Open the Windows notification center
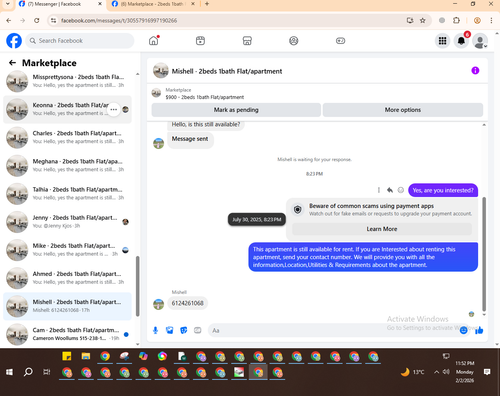Viewport: 500px width, 396px height. pyautogui.click(x=487, y=372)
